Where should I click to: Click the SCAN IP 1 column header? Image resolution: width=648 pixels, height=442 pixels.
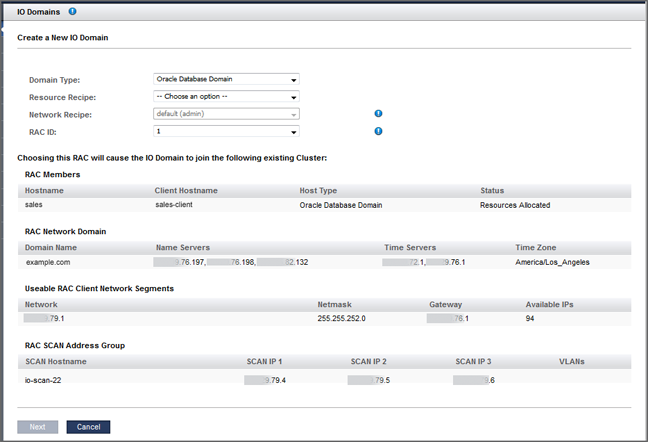coord(264,362)
